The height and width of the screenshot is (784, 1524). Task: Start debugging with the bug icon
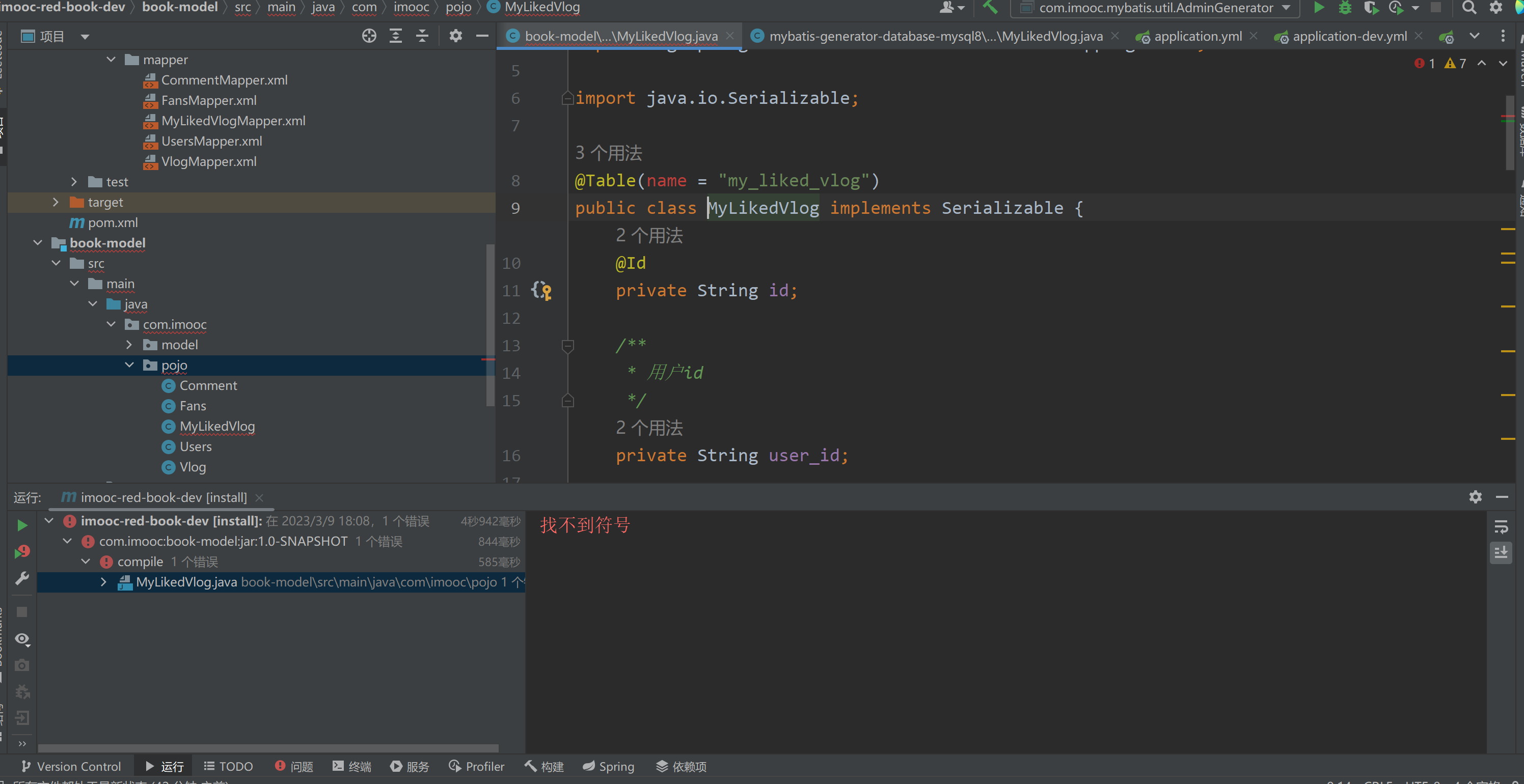(1345, 8)
